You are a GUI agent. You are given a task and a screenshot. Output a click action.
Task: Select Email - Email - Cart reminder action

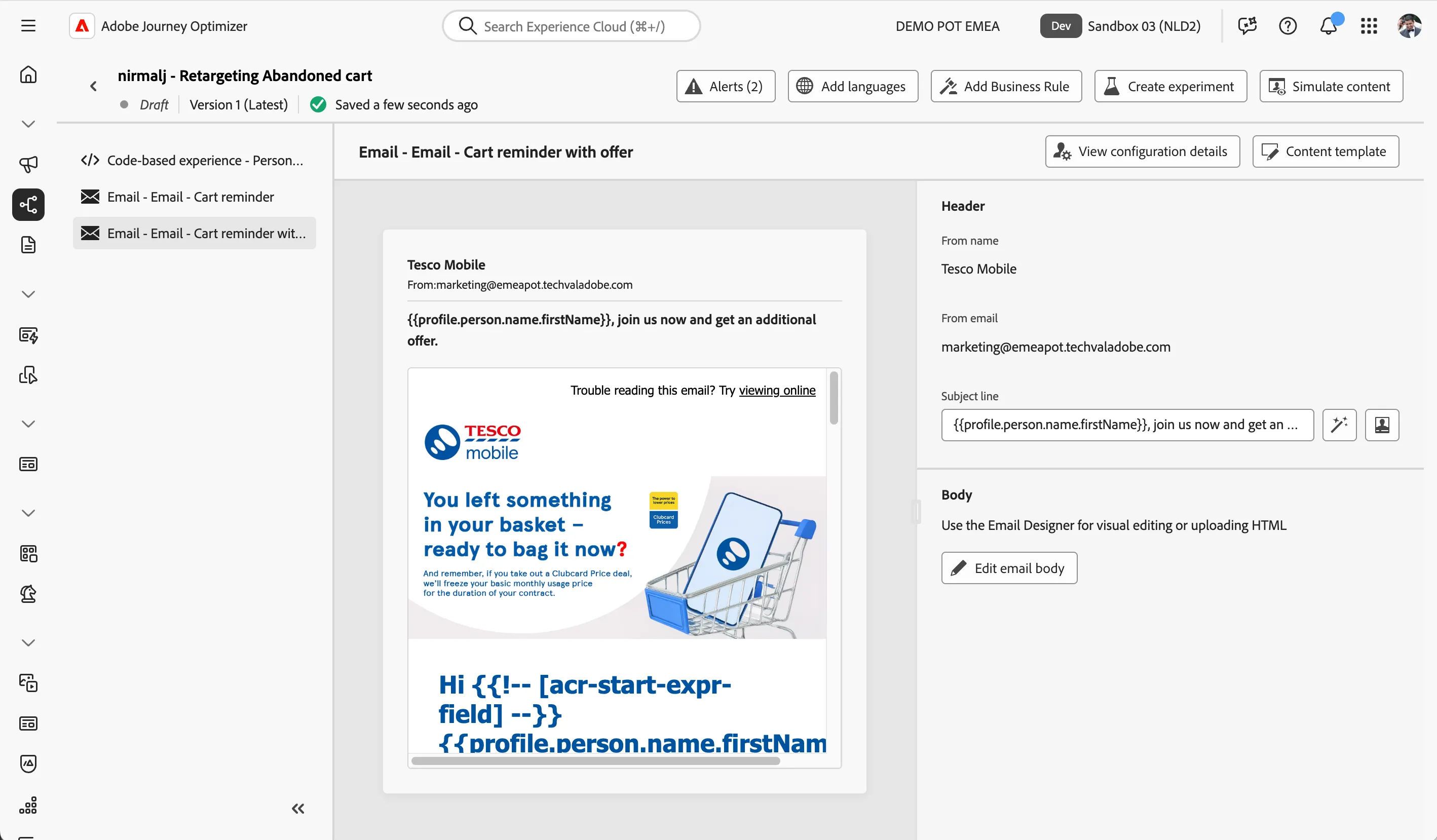(194, 197)
